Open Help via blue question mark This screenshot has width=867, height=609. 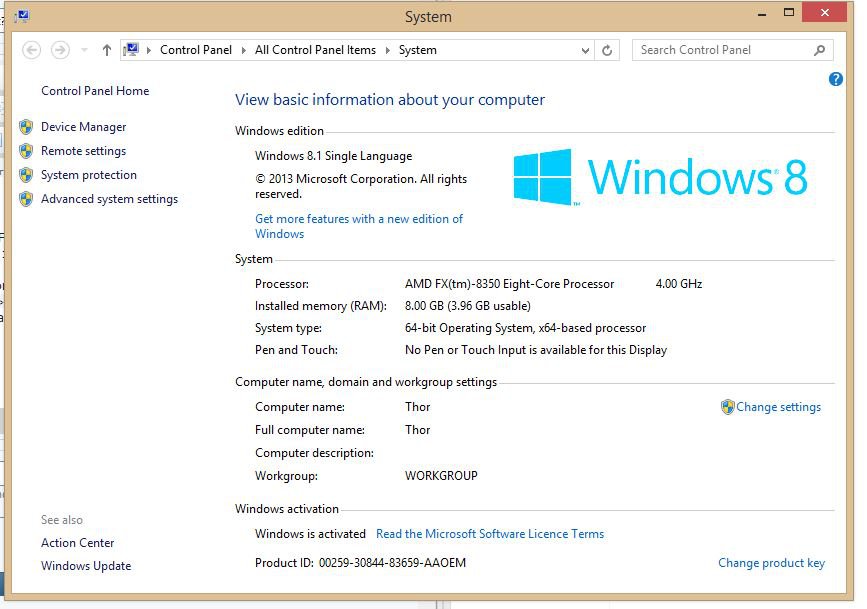pos(835,79)
